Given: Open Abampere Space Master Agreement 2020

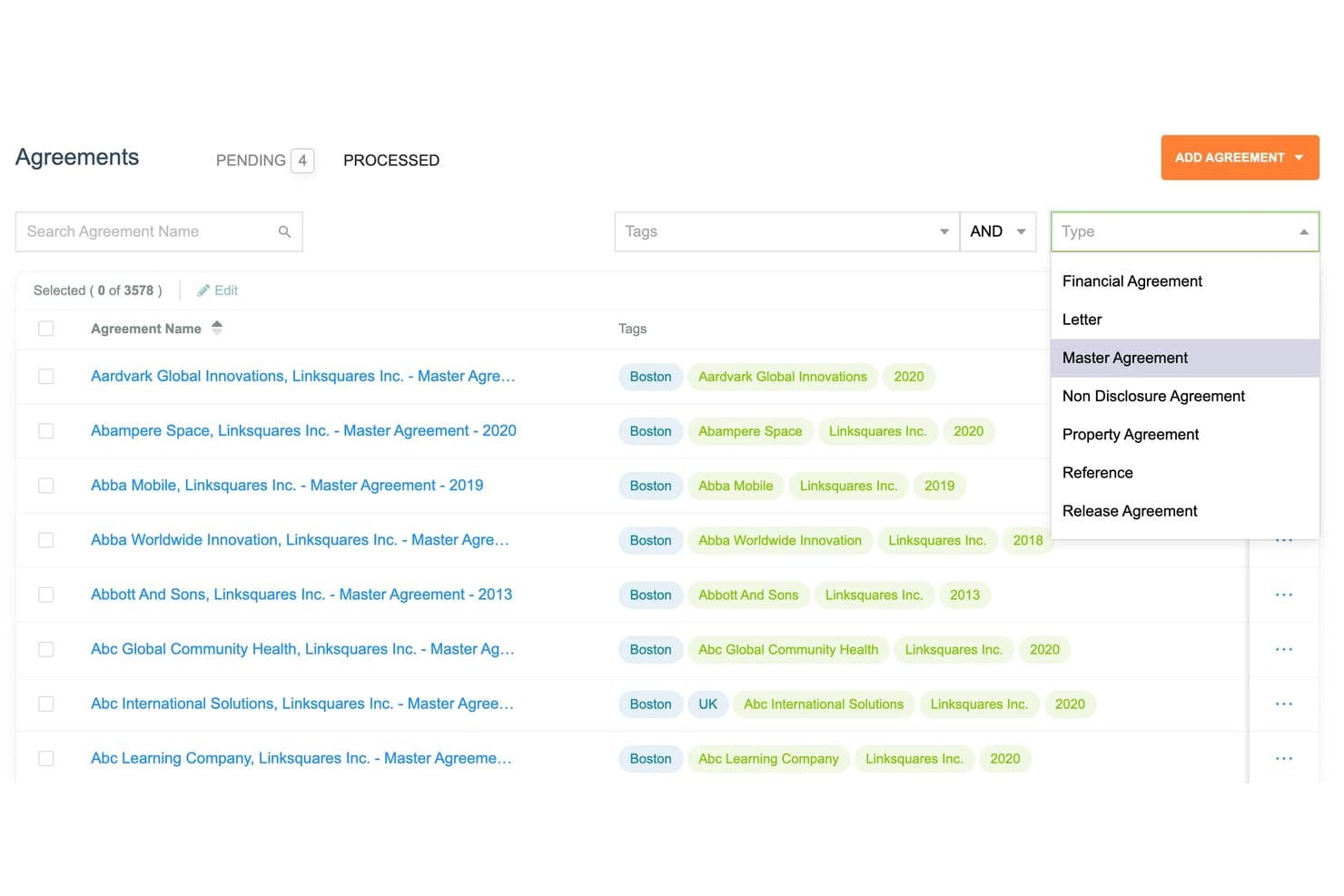Looking at the screenshot, I should pyautogui.click(x=303, y=430).
